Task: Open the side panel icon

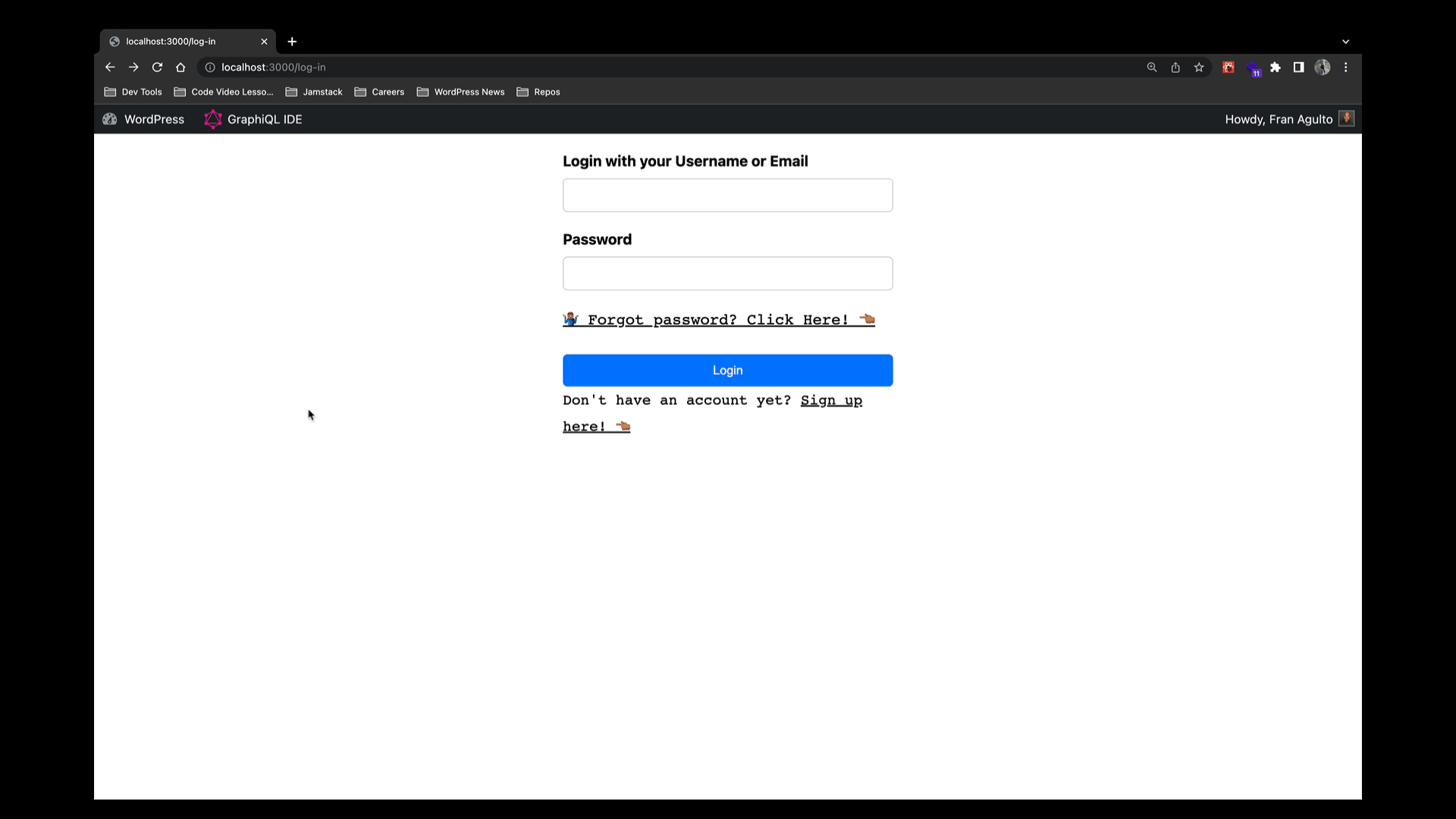Action: point(1298,67)
